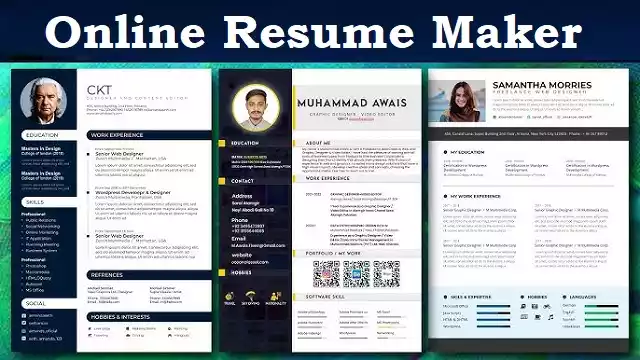Click the MUHAMMAD AWAIS name heading
This screenshot has width=640, height=360.
[352, 103]
